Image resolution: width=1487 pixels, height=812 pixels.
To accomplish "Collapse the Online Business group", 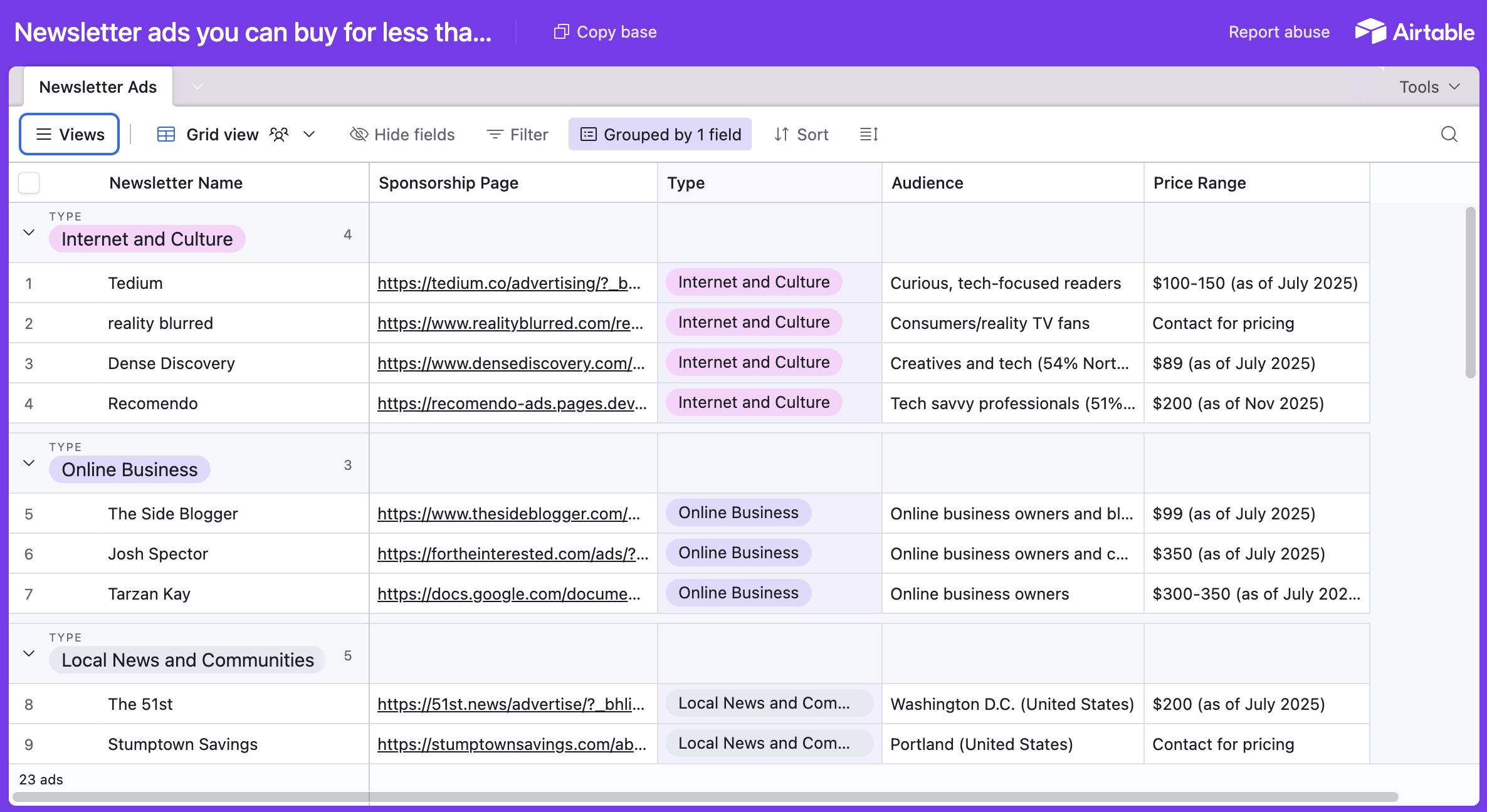I will [28, 463].
